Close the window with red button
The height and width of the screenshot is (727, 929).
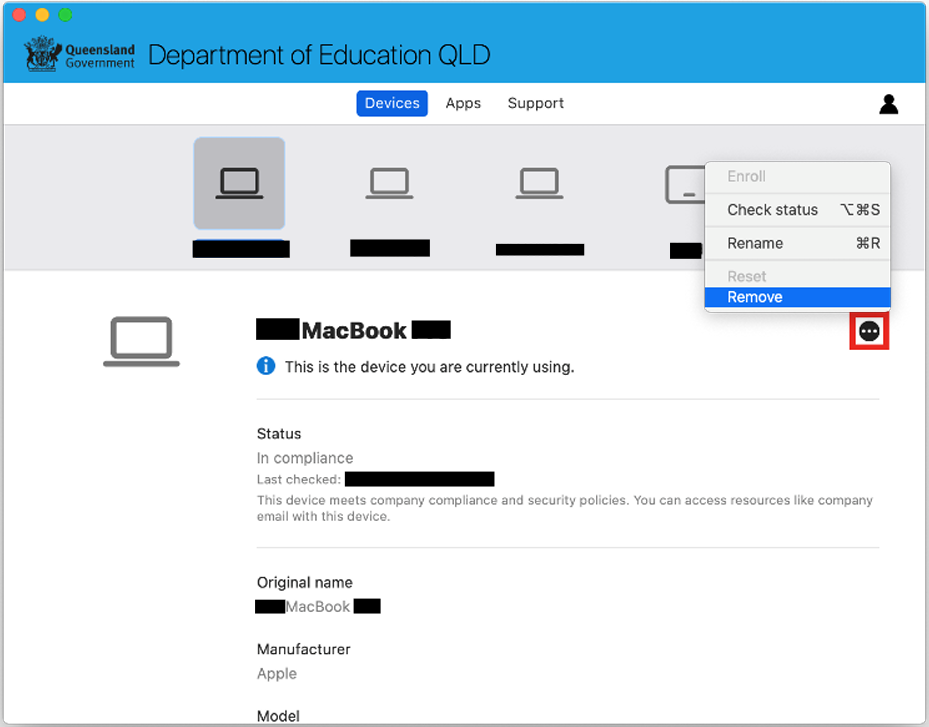coord(19,15)
